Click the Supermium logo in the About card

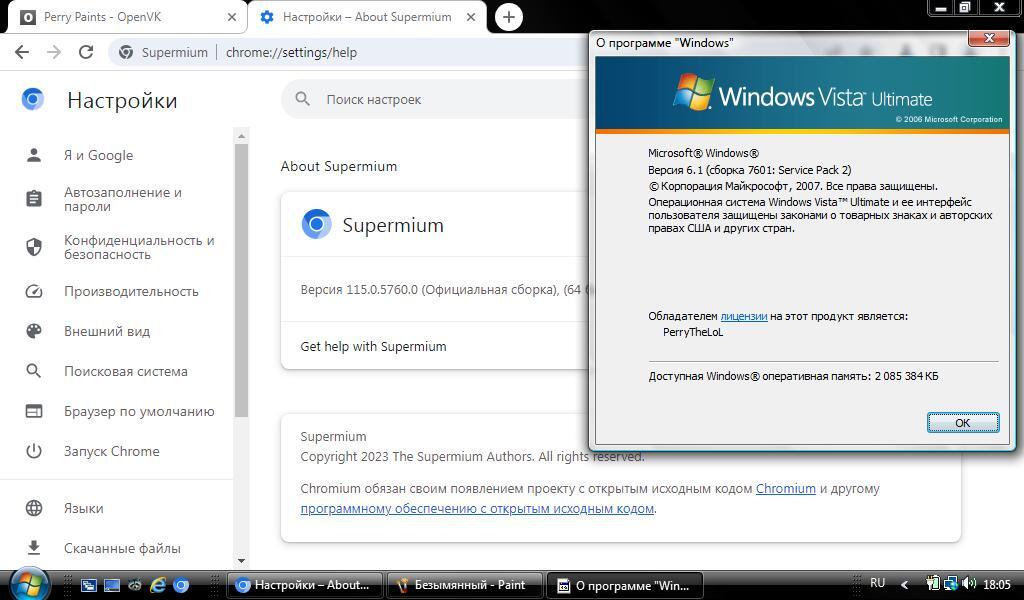pyautogui.click(x=317, y=225)
